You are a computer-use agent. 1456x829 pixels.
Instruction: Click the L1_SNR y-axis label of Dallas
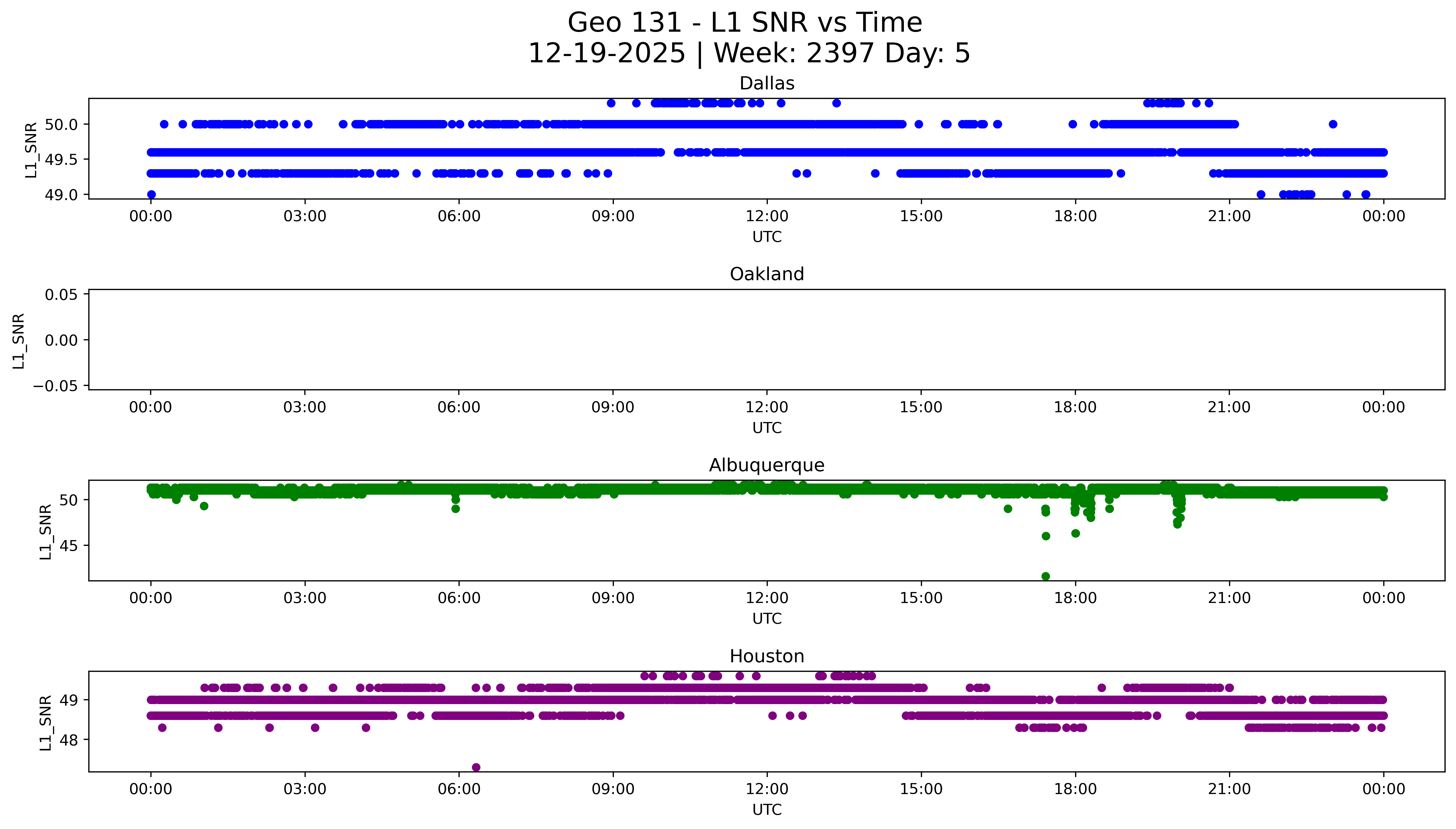click(31, 149)
